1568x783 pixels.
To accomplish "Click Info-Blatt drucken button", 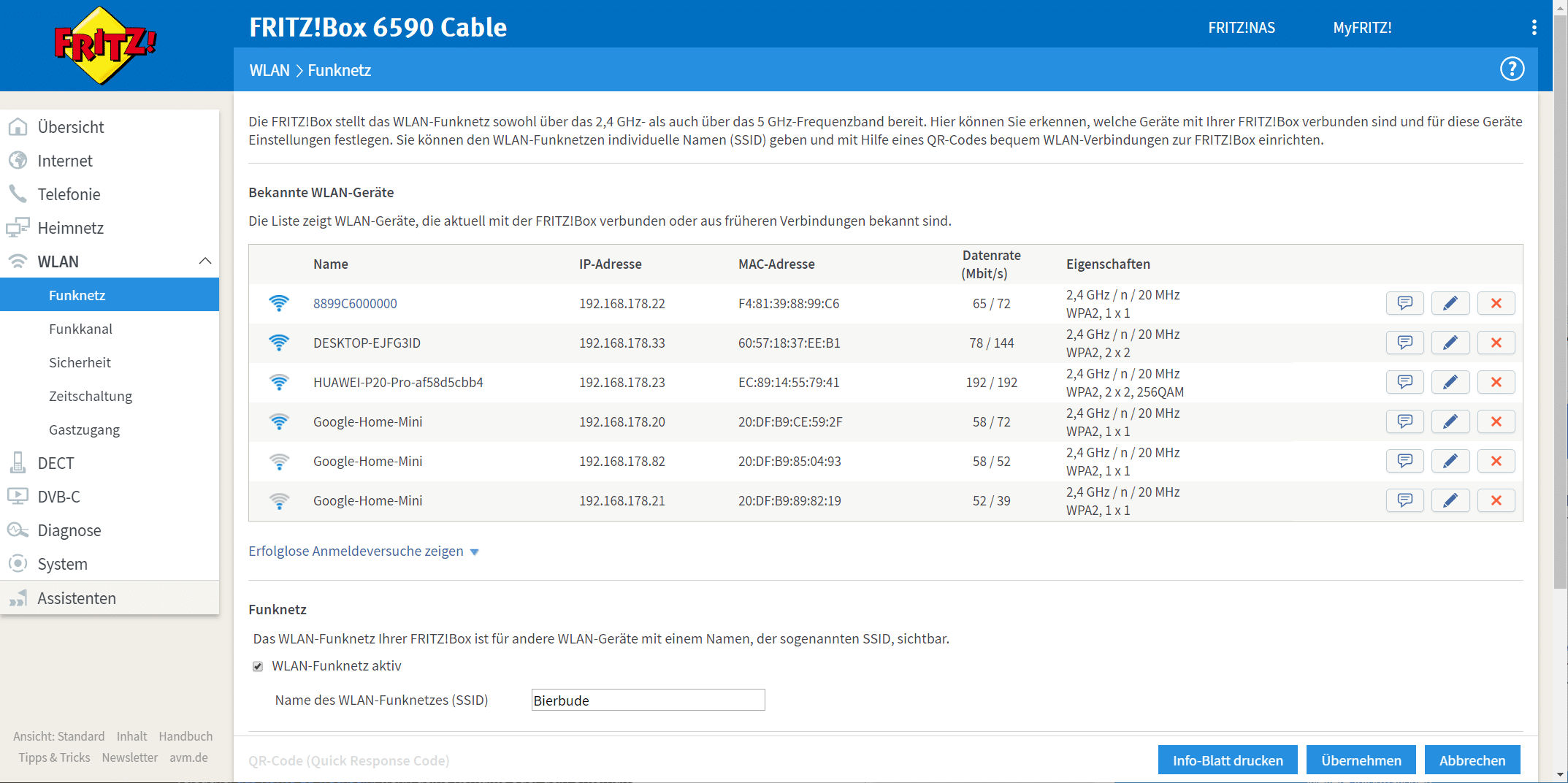I will pyautogui.click(x=1227, y=760).
